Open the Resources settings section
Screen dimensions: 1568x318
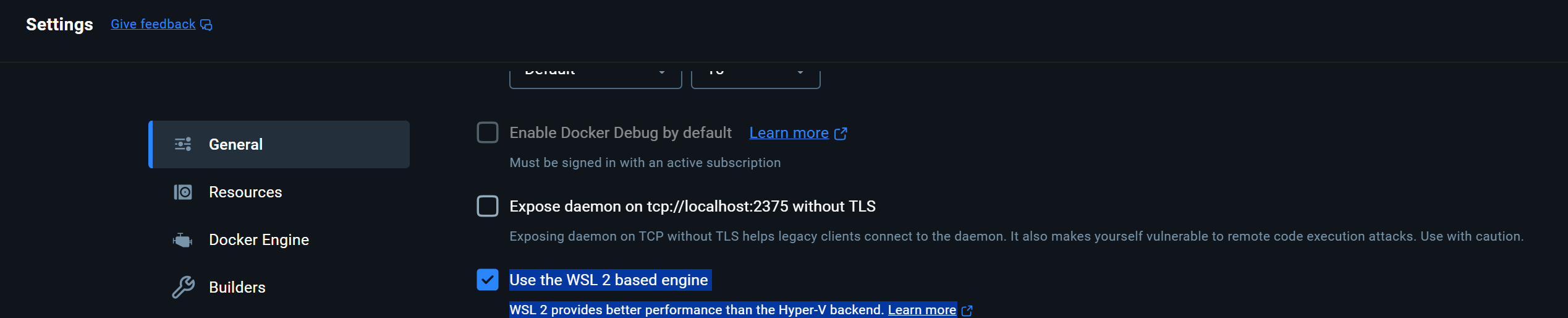pyautogui.click(x=245, y=192)
